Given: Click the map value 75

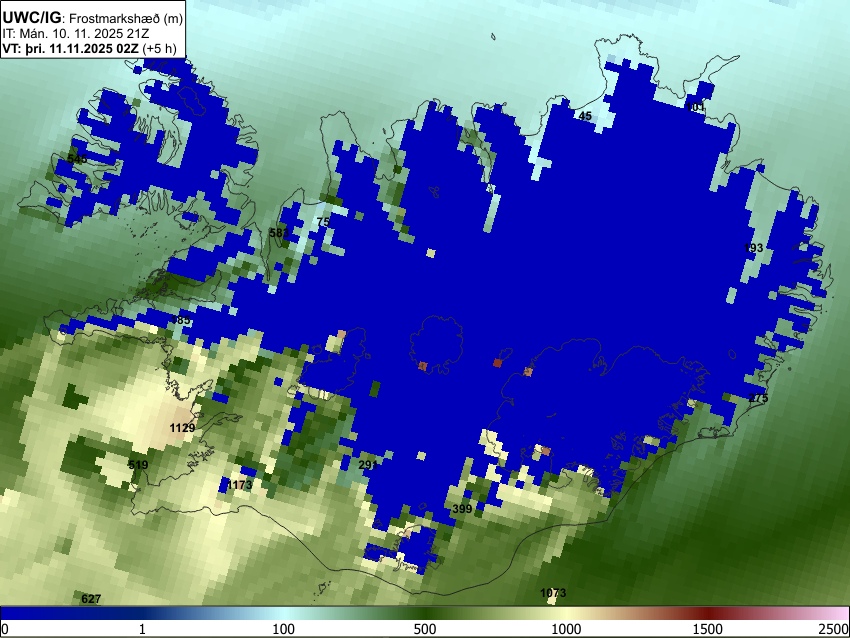Looking at the screenshot, I should click(323, 222).
